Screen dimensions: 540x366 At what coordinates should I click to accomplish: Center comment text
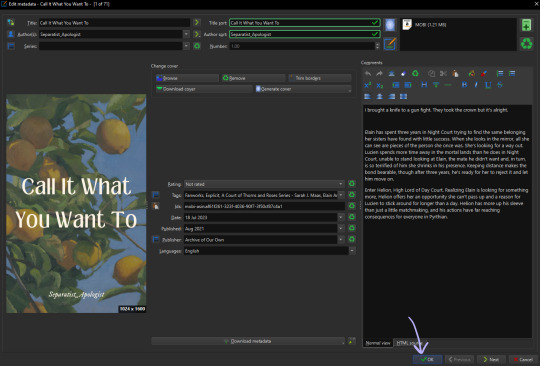click(380, 96)
